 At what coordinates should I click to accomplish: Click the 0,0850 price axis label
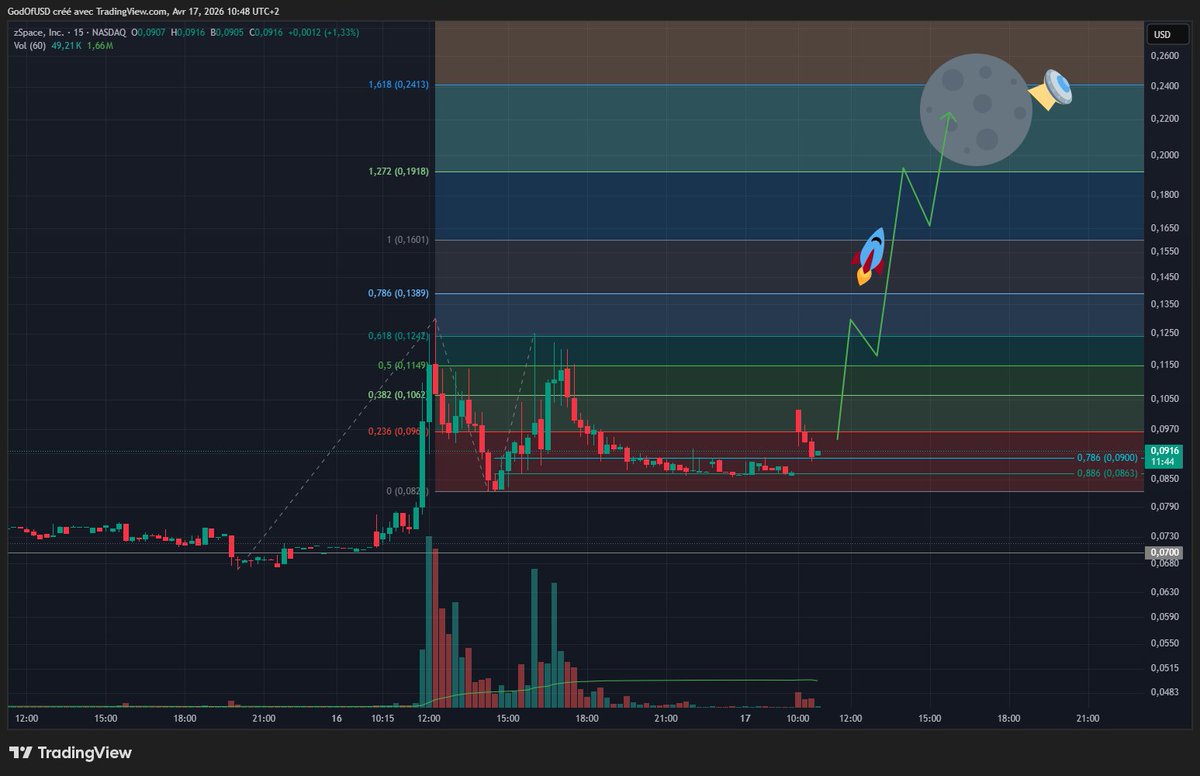[x=1164, y=479]
